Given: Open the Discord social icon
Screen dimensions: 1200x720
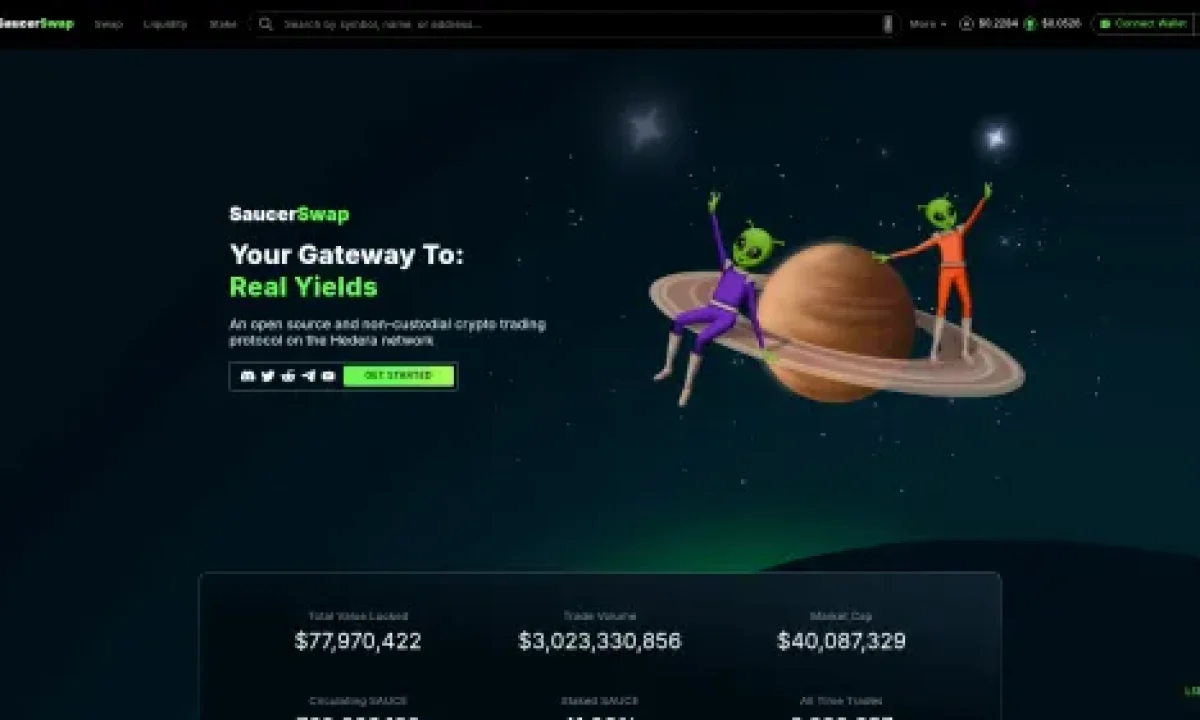Looking at the screenshot, I should 248,376.
